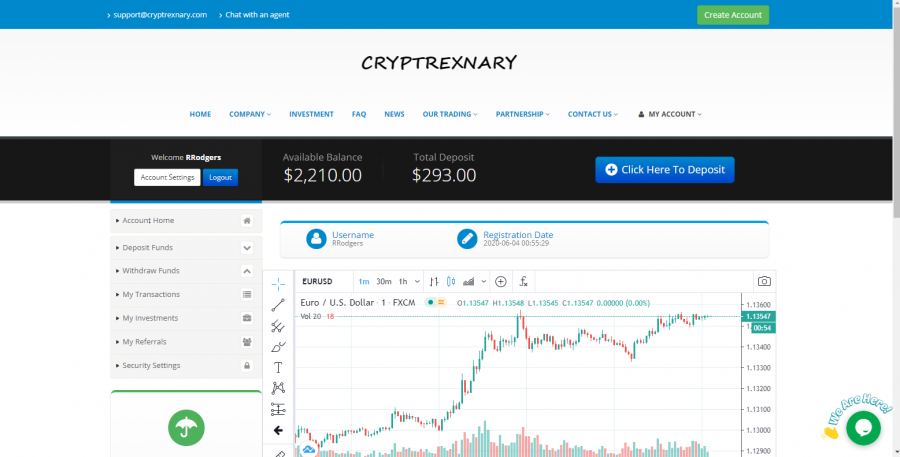Click the home icon beside Account Home

pyautogui.click(x=247, y=220)
